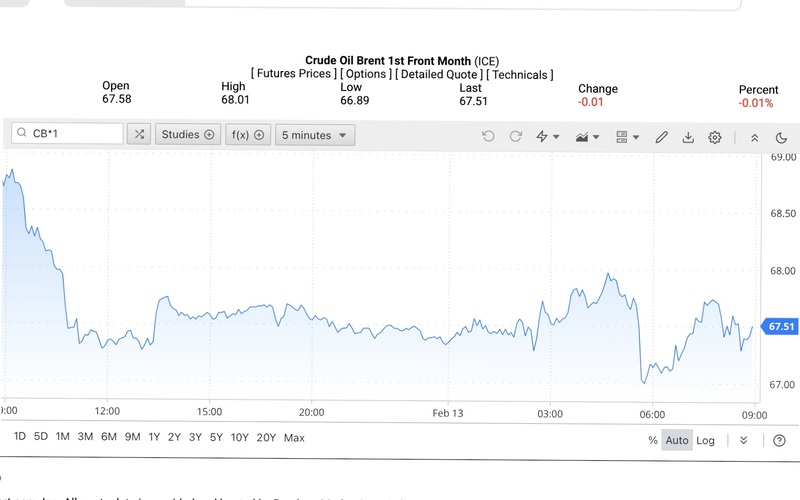The width and height of the screenshot is (800, 500).
Task: Download the chart
Action: pos(688,136)
